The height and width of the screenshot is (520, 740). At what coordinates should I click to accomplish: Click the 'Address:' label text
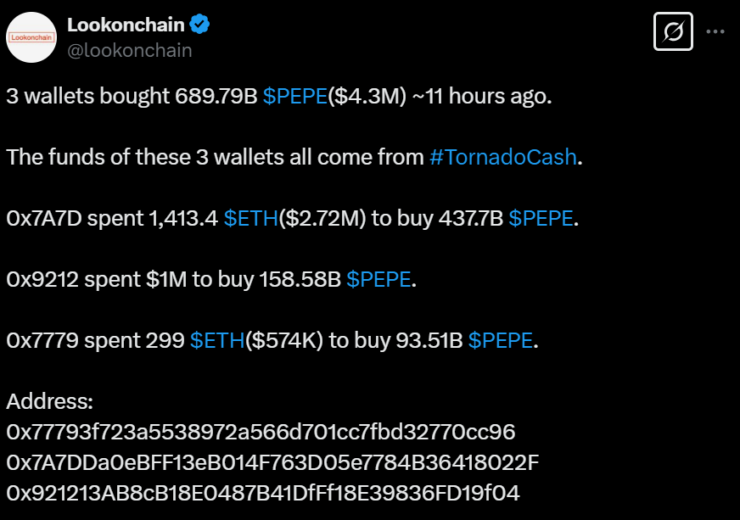click(50, 401)
